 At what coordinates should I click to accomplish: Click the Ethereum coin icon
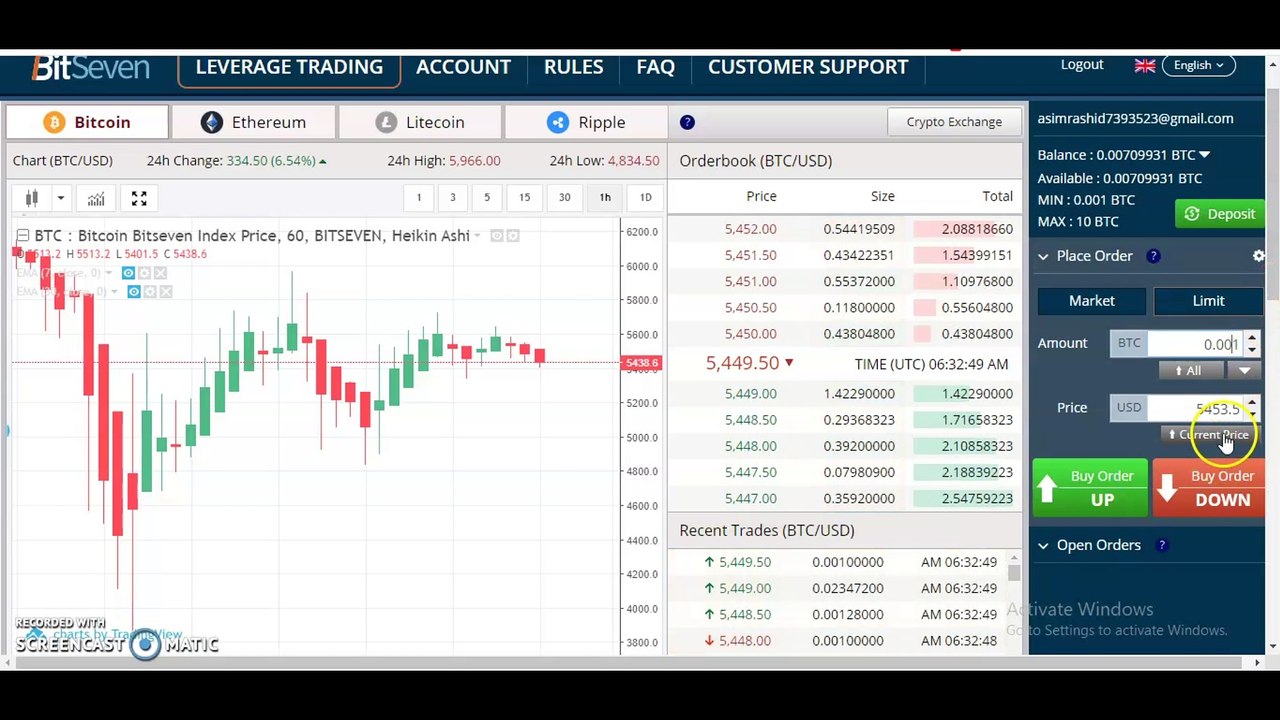click(x=211, y=122)
